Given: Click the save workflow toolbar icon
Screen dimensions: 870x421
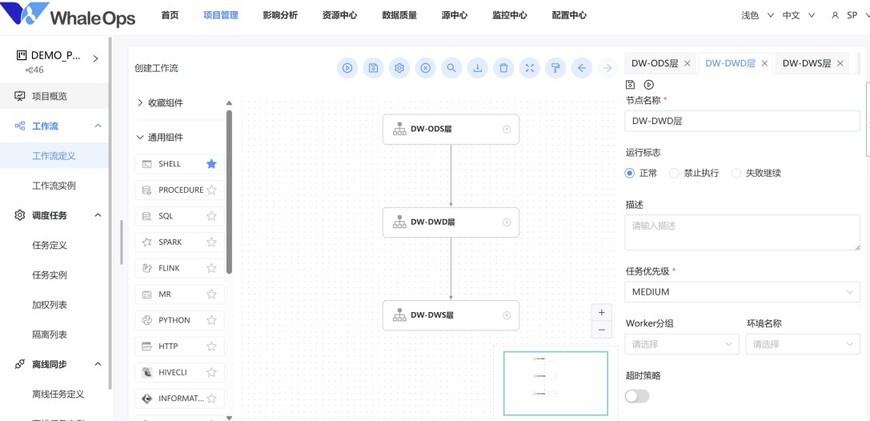Looking at the screenshot, I should click(373, 68).
